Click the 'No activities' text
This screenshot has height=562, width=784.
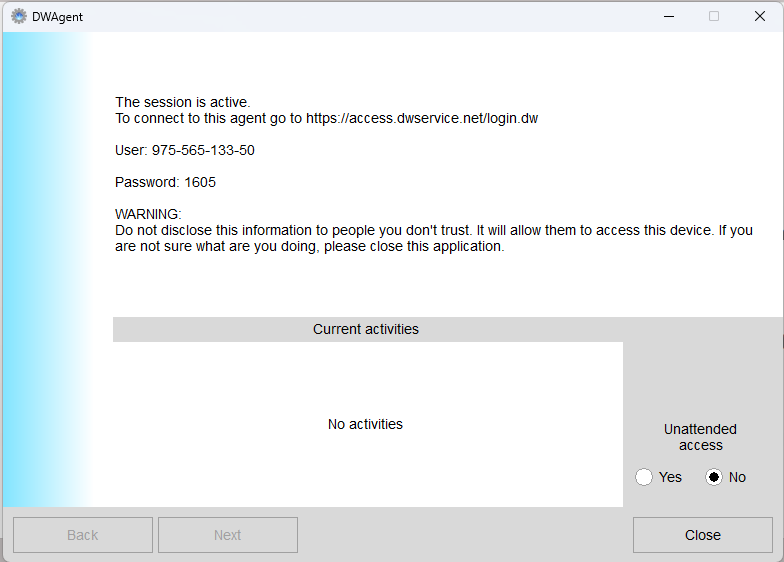coord(365,424)
